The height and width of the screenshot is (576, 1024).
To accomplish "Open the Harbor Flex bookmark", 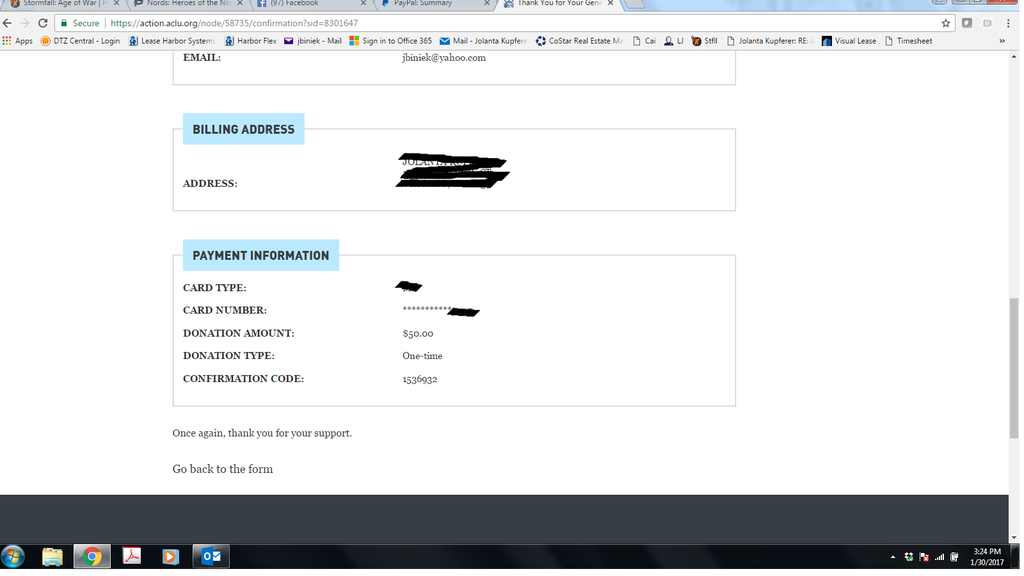I will tap(250, 40).
